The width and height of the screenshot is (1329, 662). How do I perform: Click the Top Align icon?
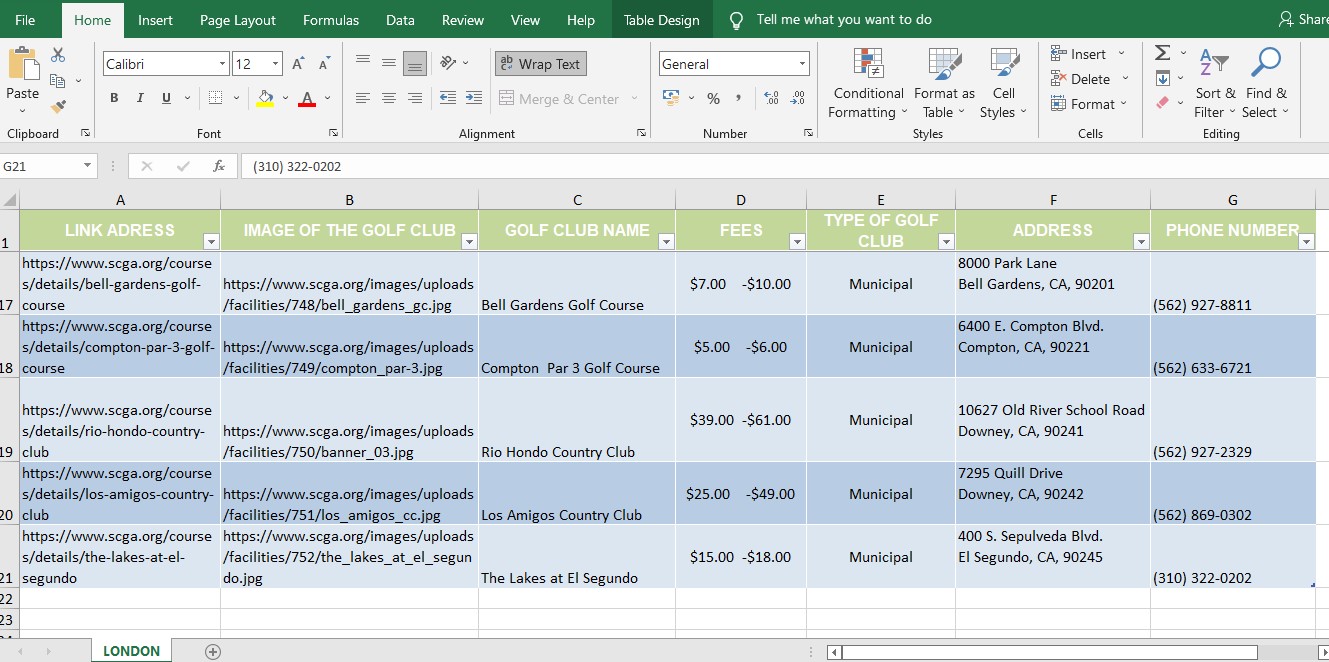click(x=363, y=63)
